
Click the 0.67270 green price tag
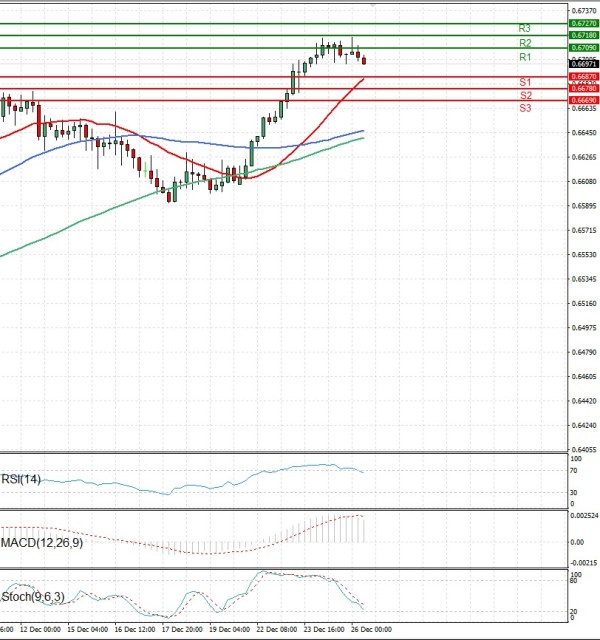(584, 23)
